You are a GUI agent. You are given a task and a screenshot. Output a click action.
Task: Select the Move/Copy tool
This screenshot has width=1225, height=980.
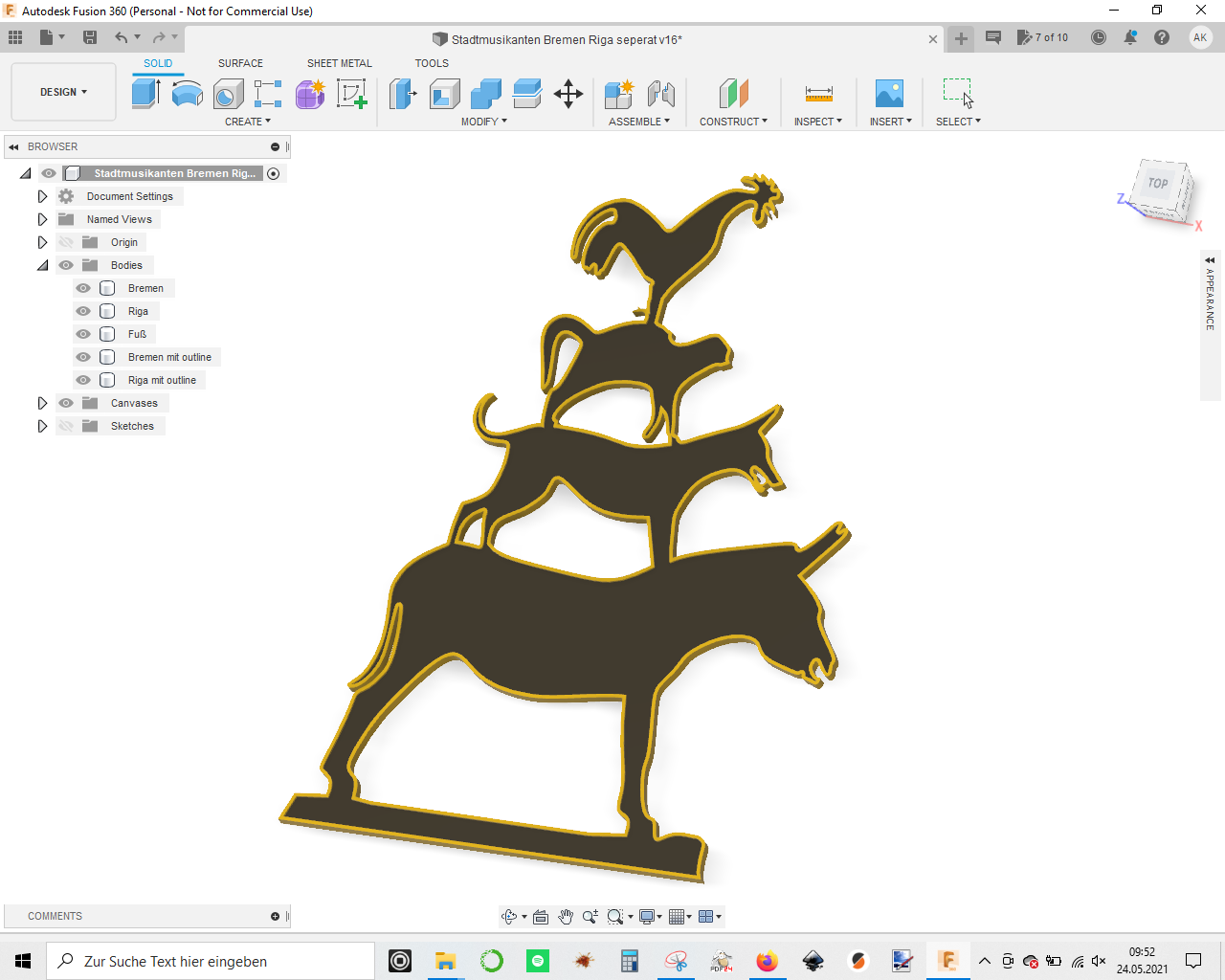tap(568, 94)
